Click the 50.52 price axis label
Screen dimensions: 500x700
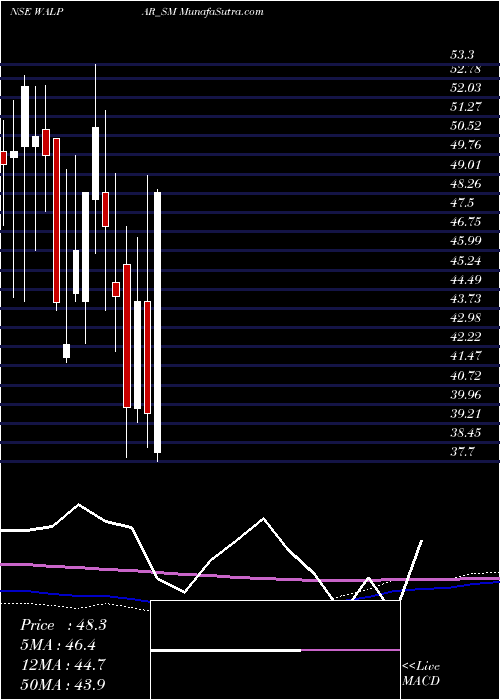coord(465,126)
